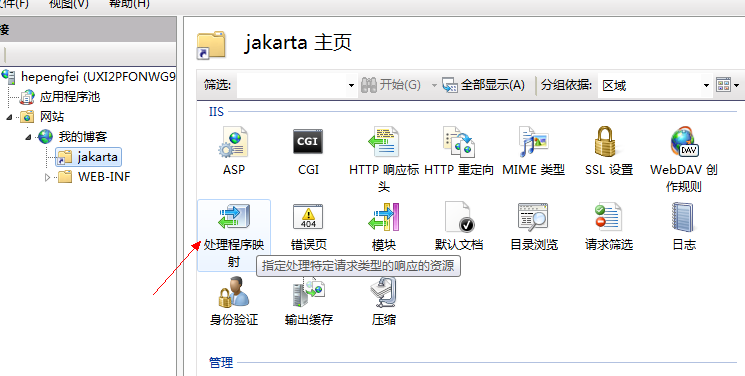
Task: Open HTTP 响应标头 feature
Action: pyautogui.click(x=383, y=142)
